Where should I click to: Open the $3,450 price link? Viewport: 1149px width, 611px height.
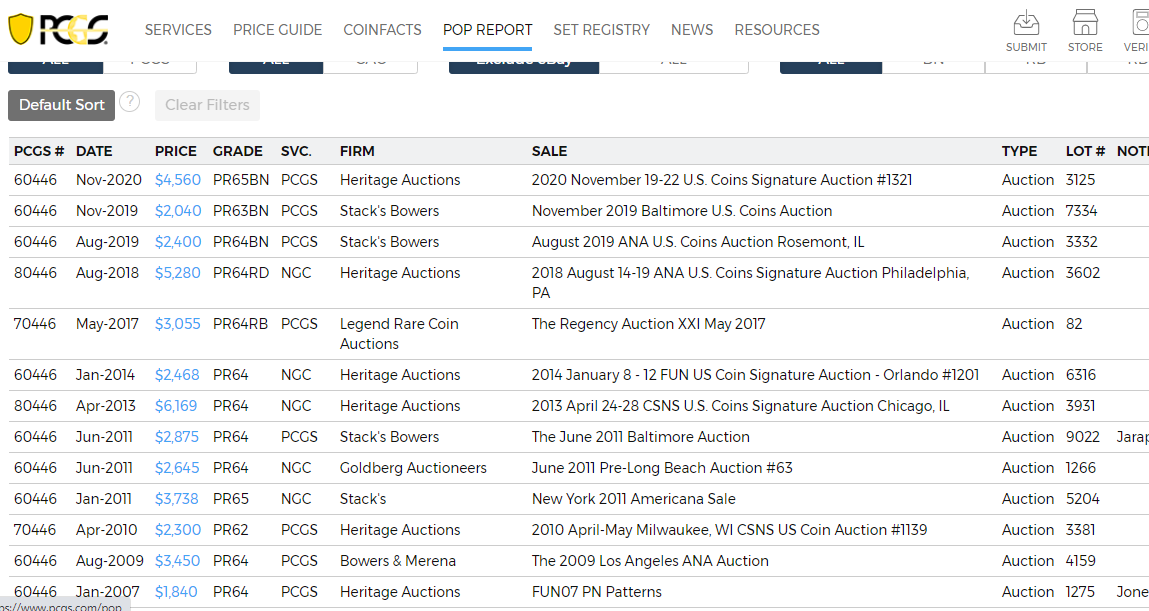click(177, 560)
